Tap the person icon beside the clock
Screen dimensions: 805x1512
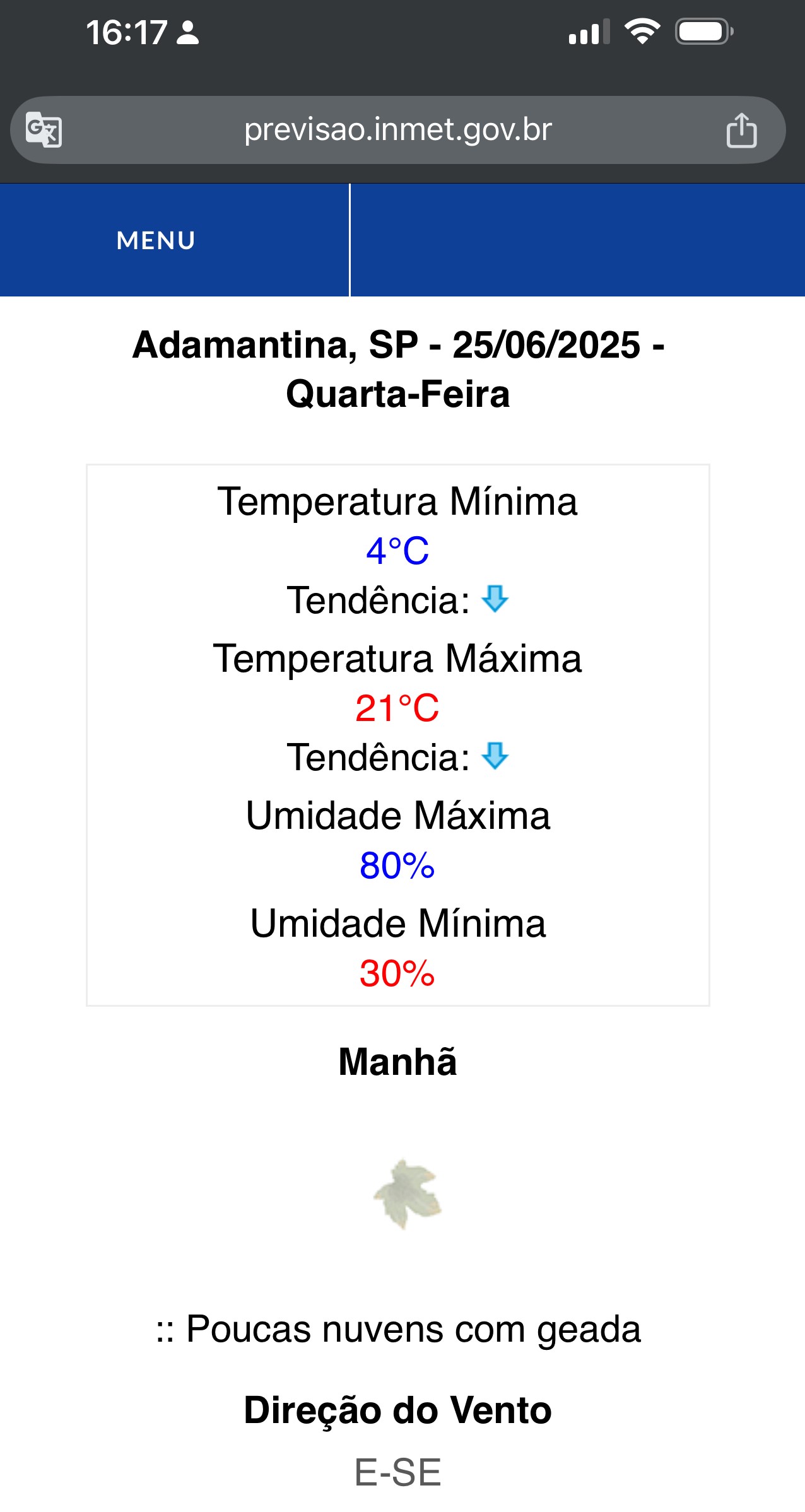click(x=187, y=33)
